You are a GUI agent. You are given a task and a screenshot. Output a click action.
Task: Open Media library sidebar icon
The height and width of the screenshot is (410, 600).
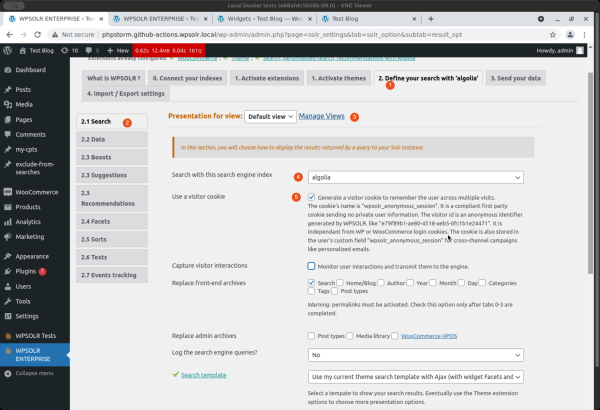coord(8,104)
